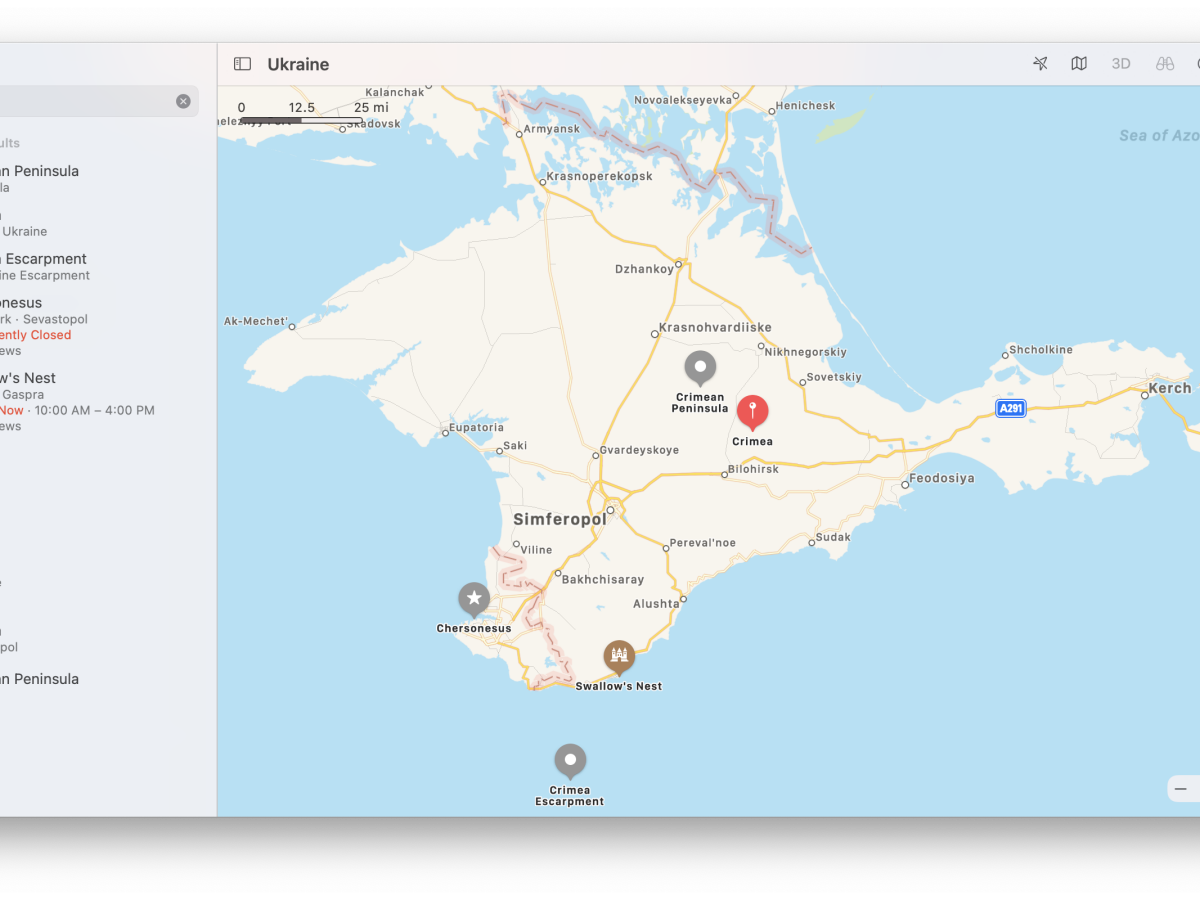Select Swallow's Nest search result
Viewport: 1200px width, 900px height.
tap(30, 378)
